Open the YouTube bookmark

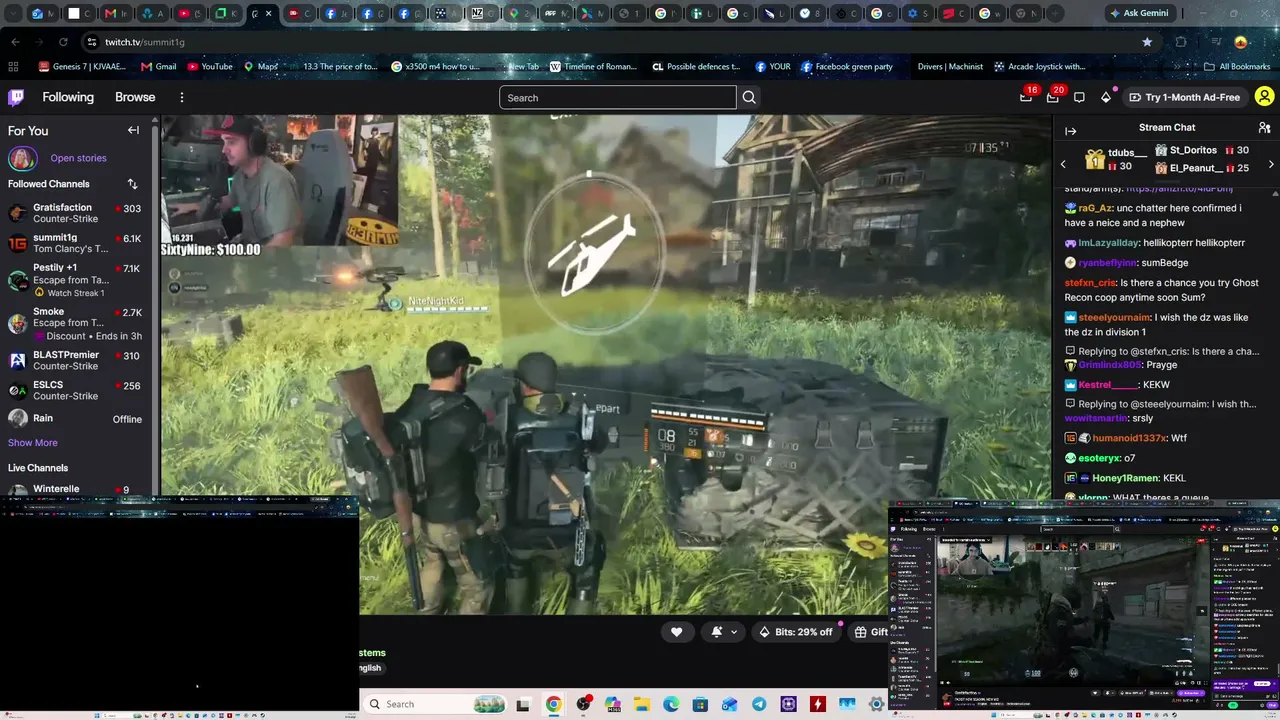point(210,67)
